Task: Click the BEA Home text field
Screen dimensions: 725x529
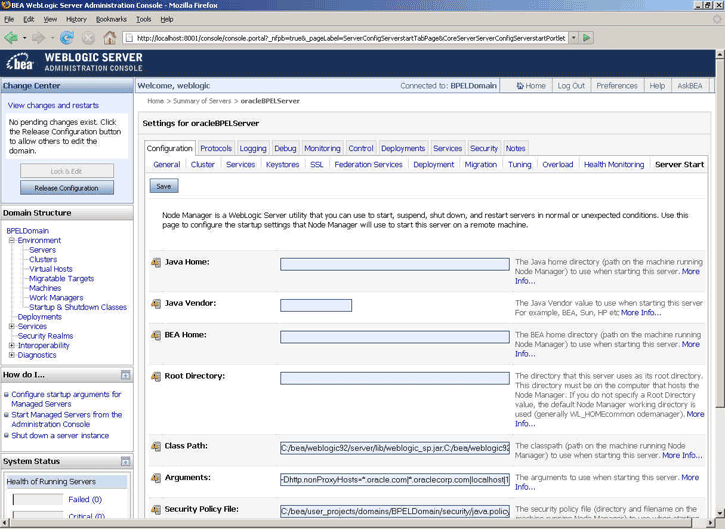Action: coord(394,337)
